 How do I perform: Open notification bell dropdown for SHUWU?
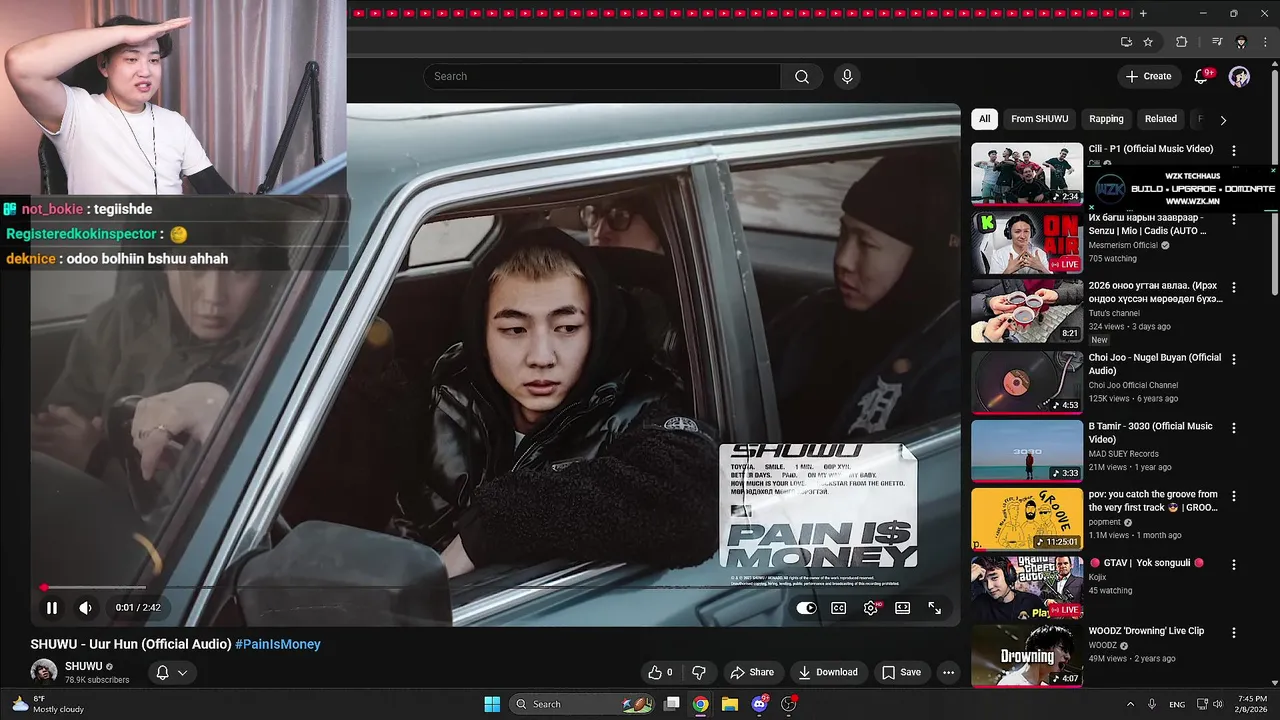pyautogui.click(x=171, y=672)
